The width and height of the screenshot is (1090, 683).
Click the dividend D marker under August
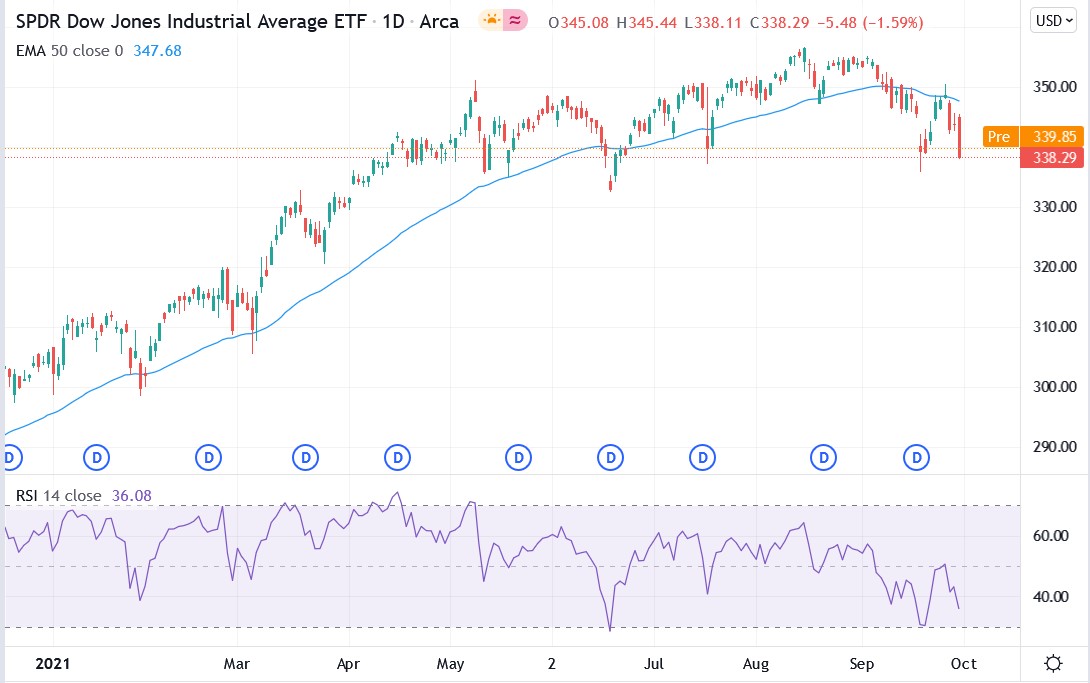(701, 457)
